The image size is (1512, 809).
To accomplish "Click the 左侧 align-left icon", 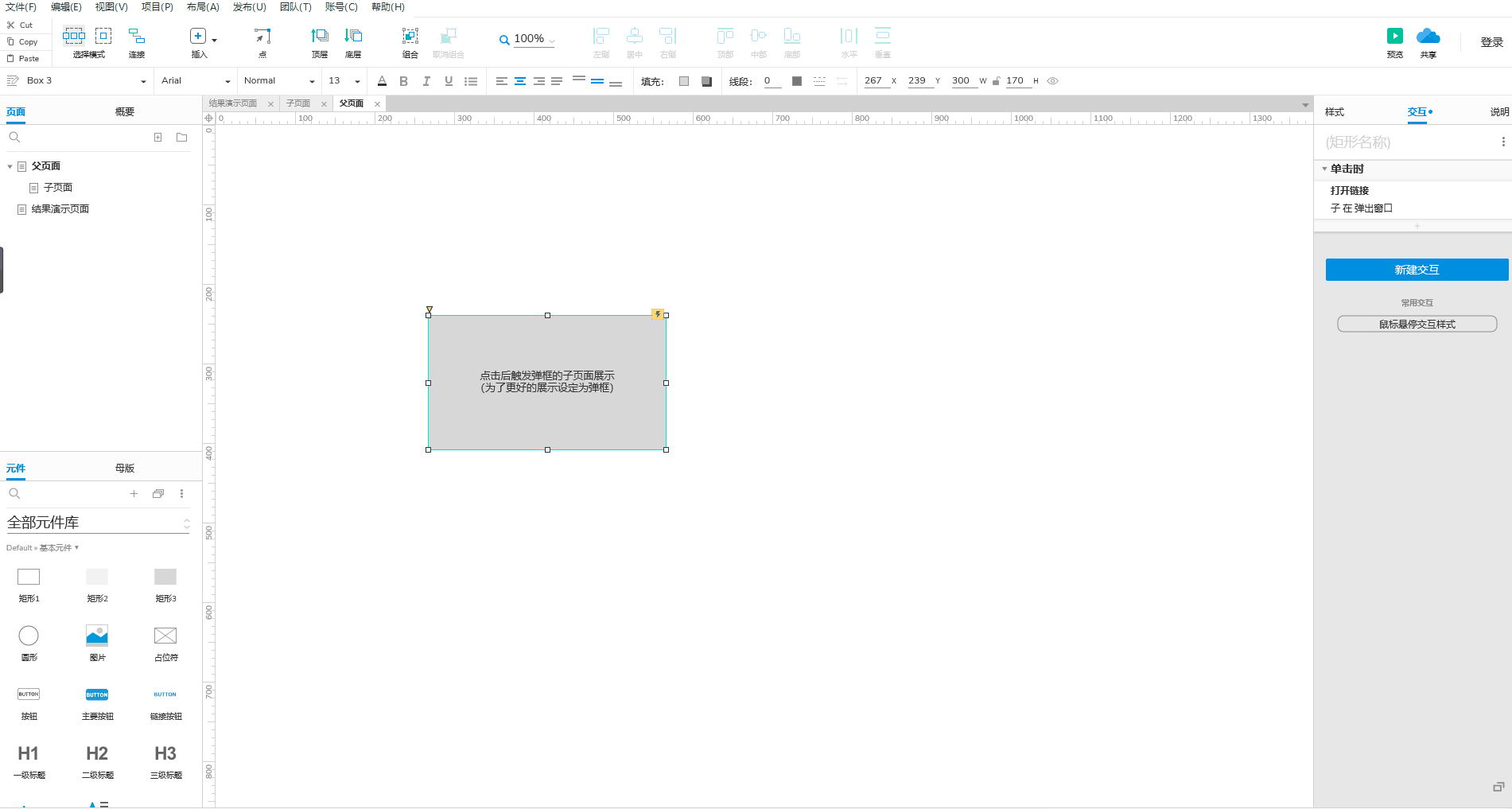I will coord(601,36).
